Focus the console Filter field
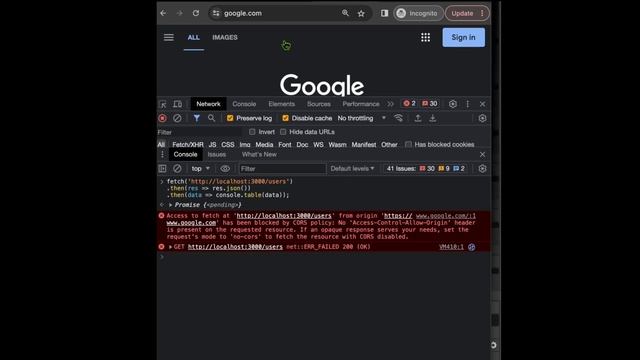This screenshot has height=360, width=640. pyautogui.click(x=282, y=169)
